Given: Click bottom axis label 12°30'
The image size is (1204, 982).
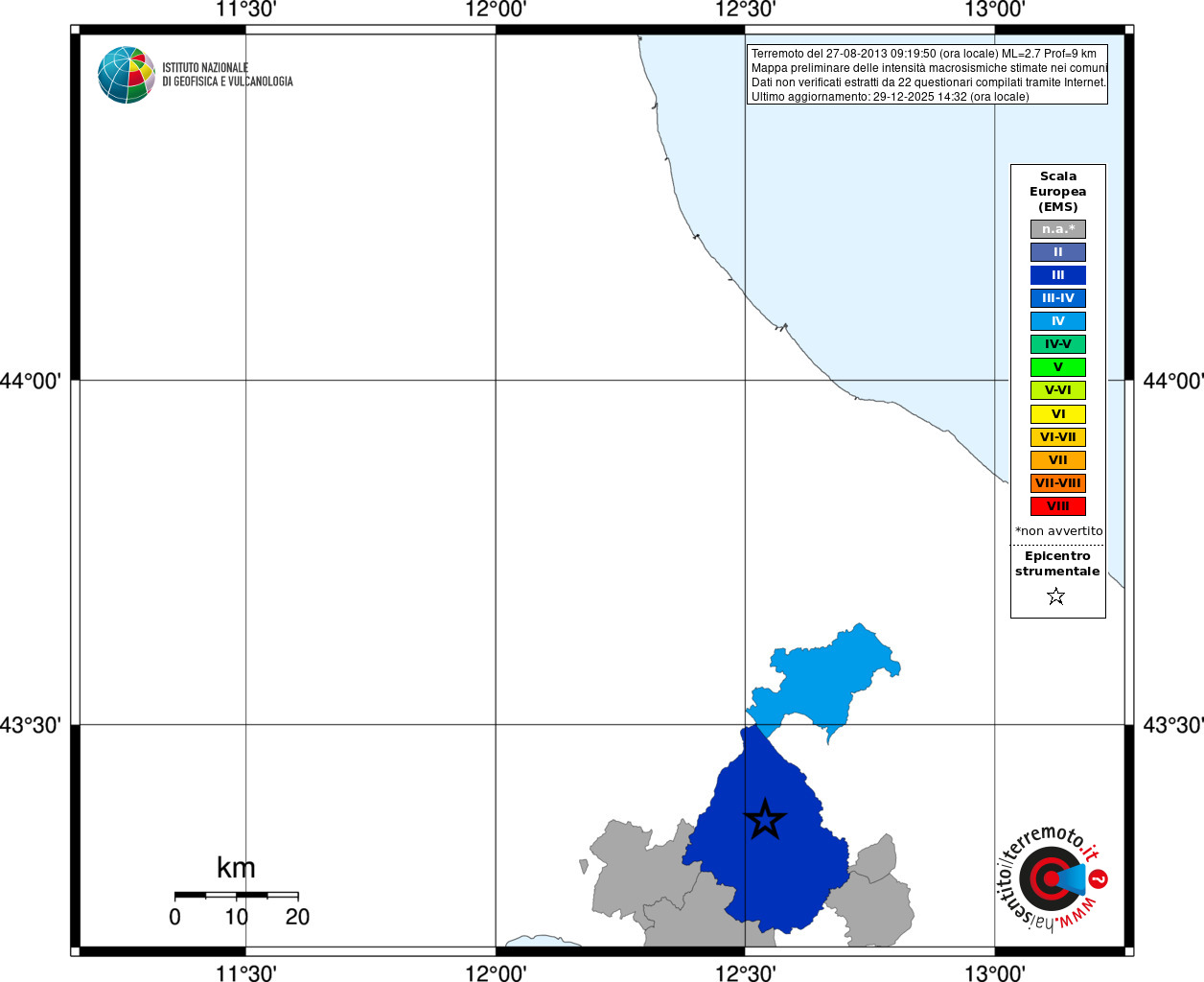Looking at the screenshot, I should [x=746, y=973].
